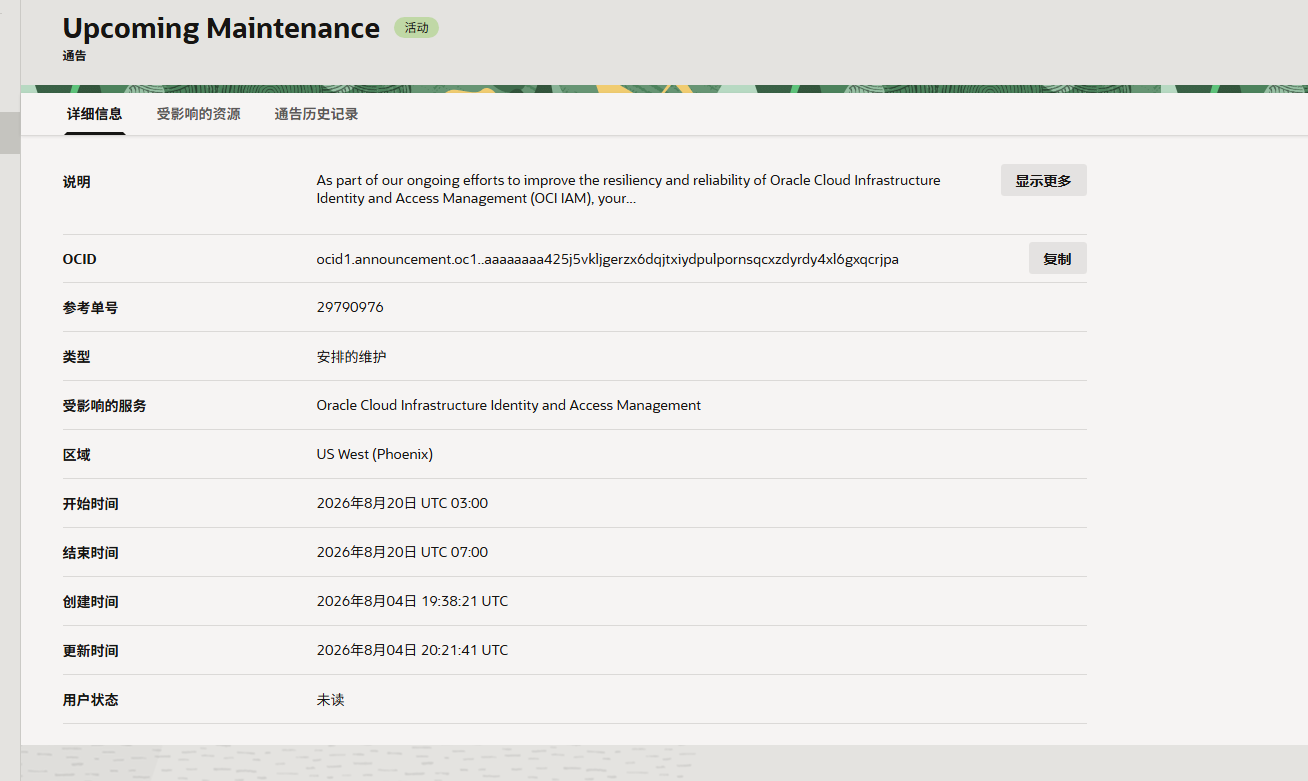Click the start time UTC 03:00 value
The height and width of the screenshot is (781, 1308).
(x=402, y=503)
